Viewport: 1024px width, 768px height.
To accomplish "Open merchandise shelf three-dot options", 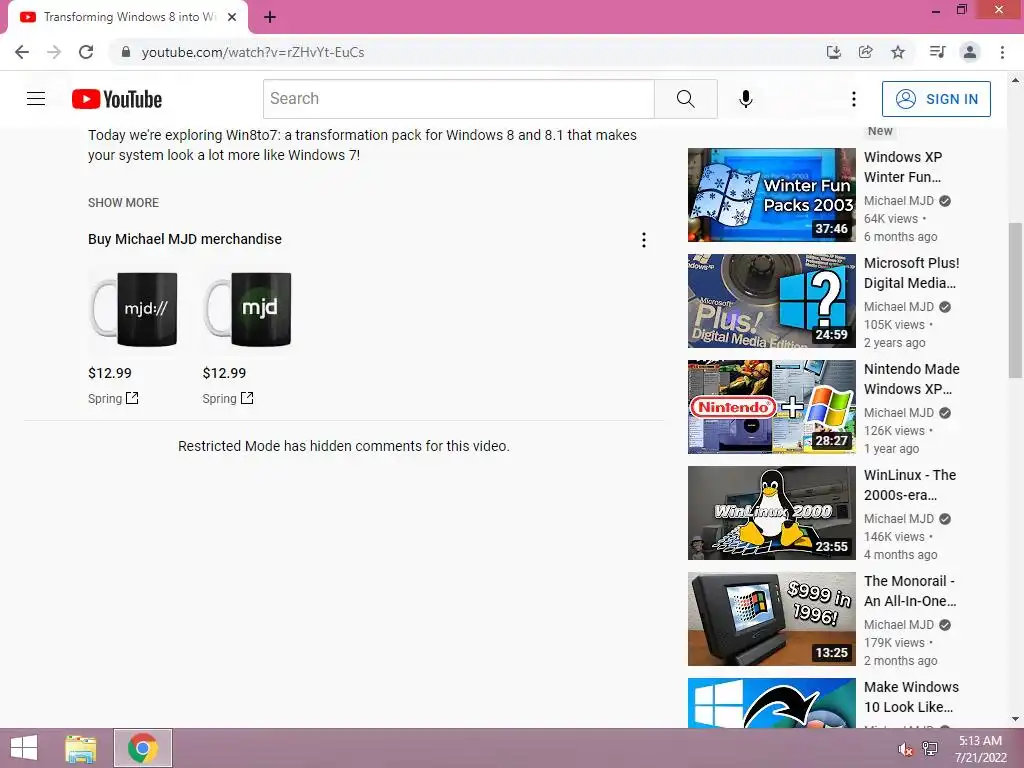I will pos(644,240).
